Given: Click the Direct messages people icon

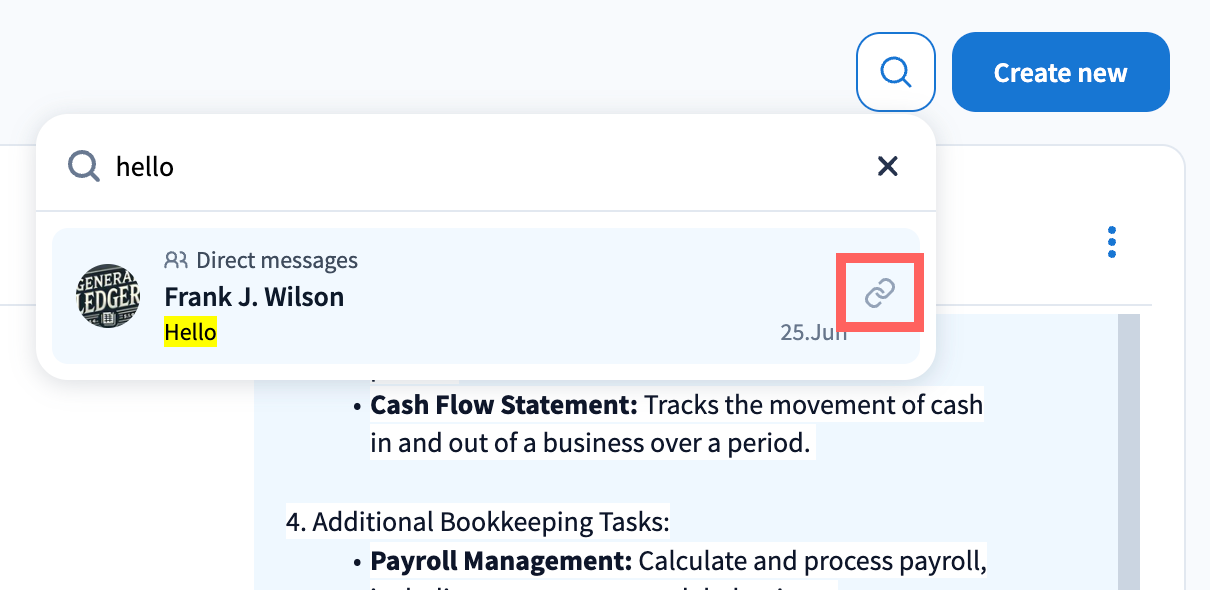Looking at the screenshot, I should pyautogui.click(x=176, y=261).
